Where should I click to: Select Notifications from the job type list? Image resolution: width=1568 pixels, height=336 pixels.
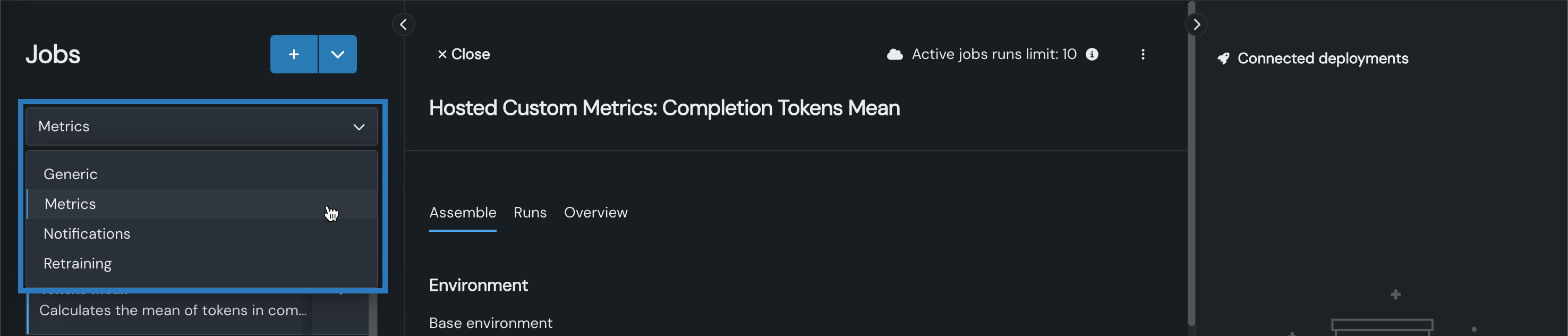87,234
